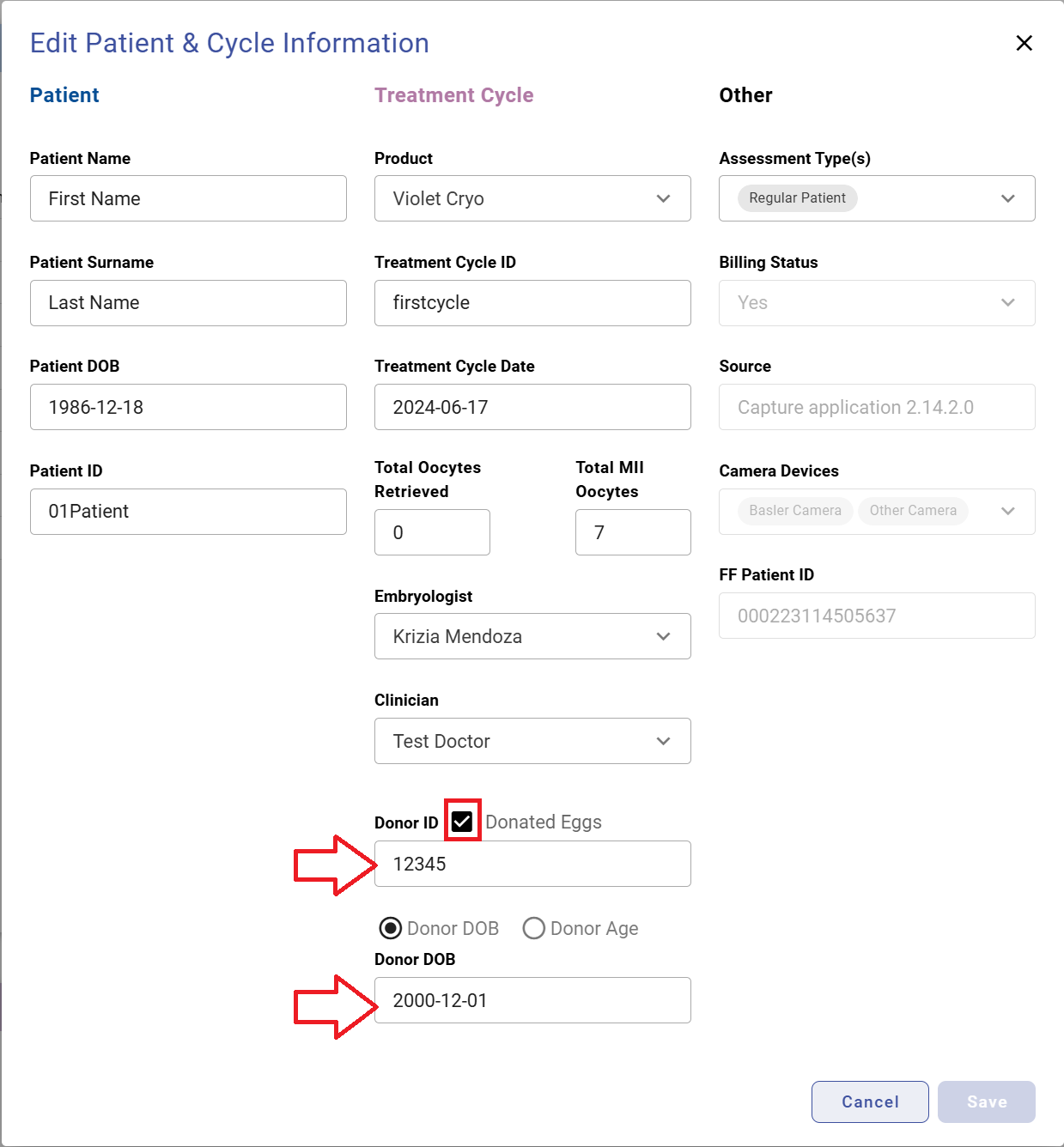Select the Treatment Cycle Date field
The image size is (1064, 1147).
click(532, 407)
